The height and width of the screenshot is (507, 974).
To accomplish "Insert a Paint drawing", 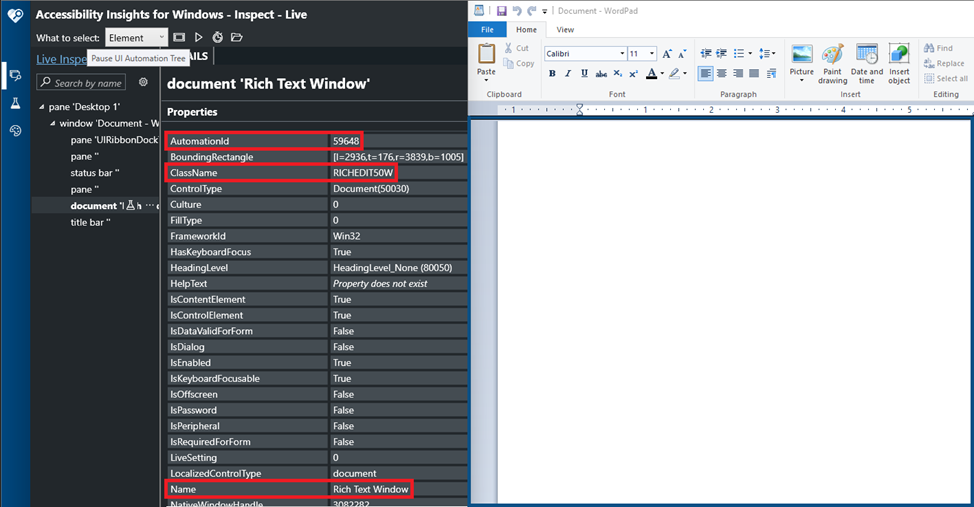I will click(832, 63).
